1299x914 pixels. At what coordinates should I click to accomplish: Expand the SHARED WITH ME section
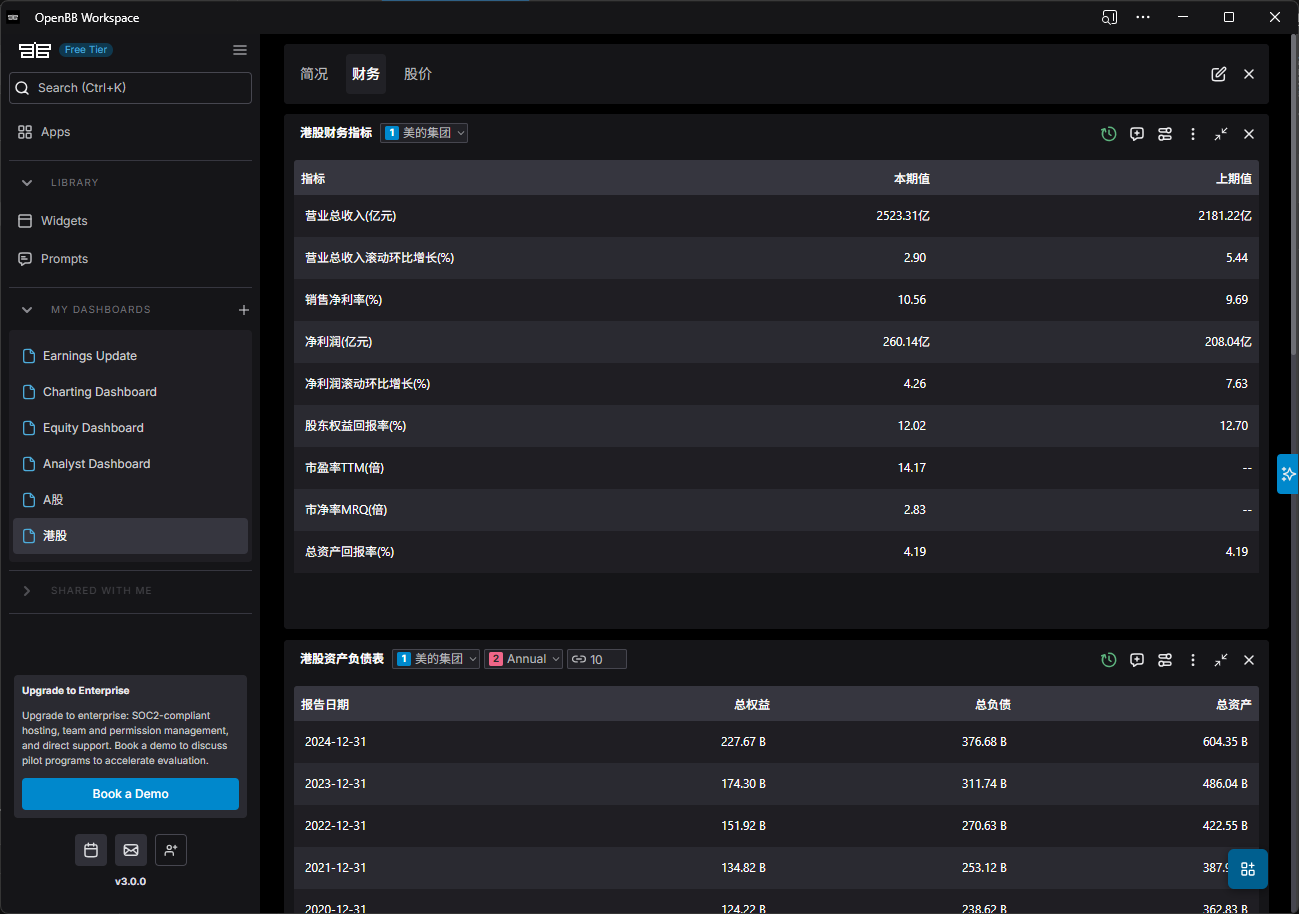tap(27, 591)
